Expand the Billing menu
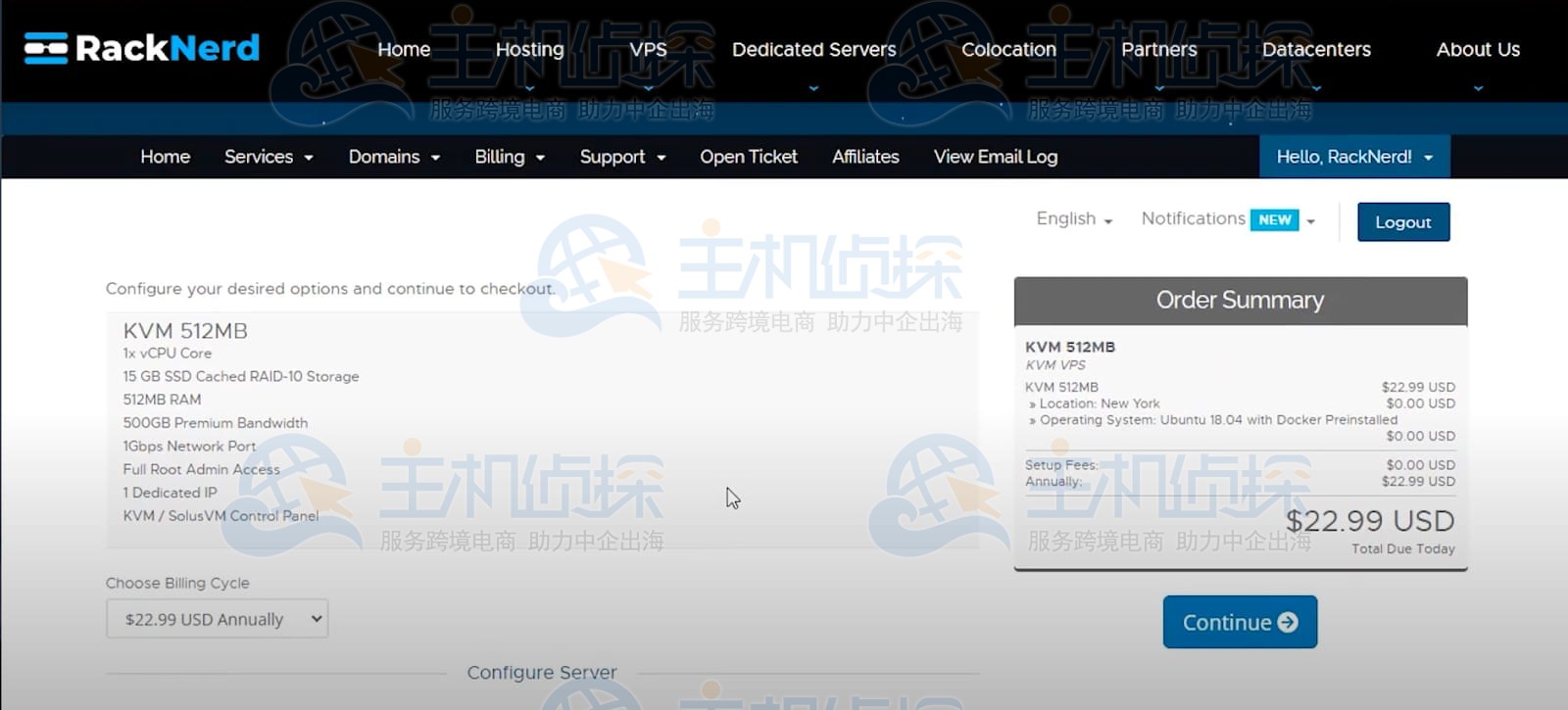 point(509,157)
